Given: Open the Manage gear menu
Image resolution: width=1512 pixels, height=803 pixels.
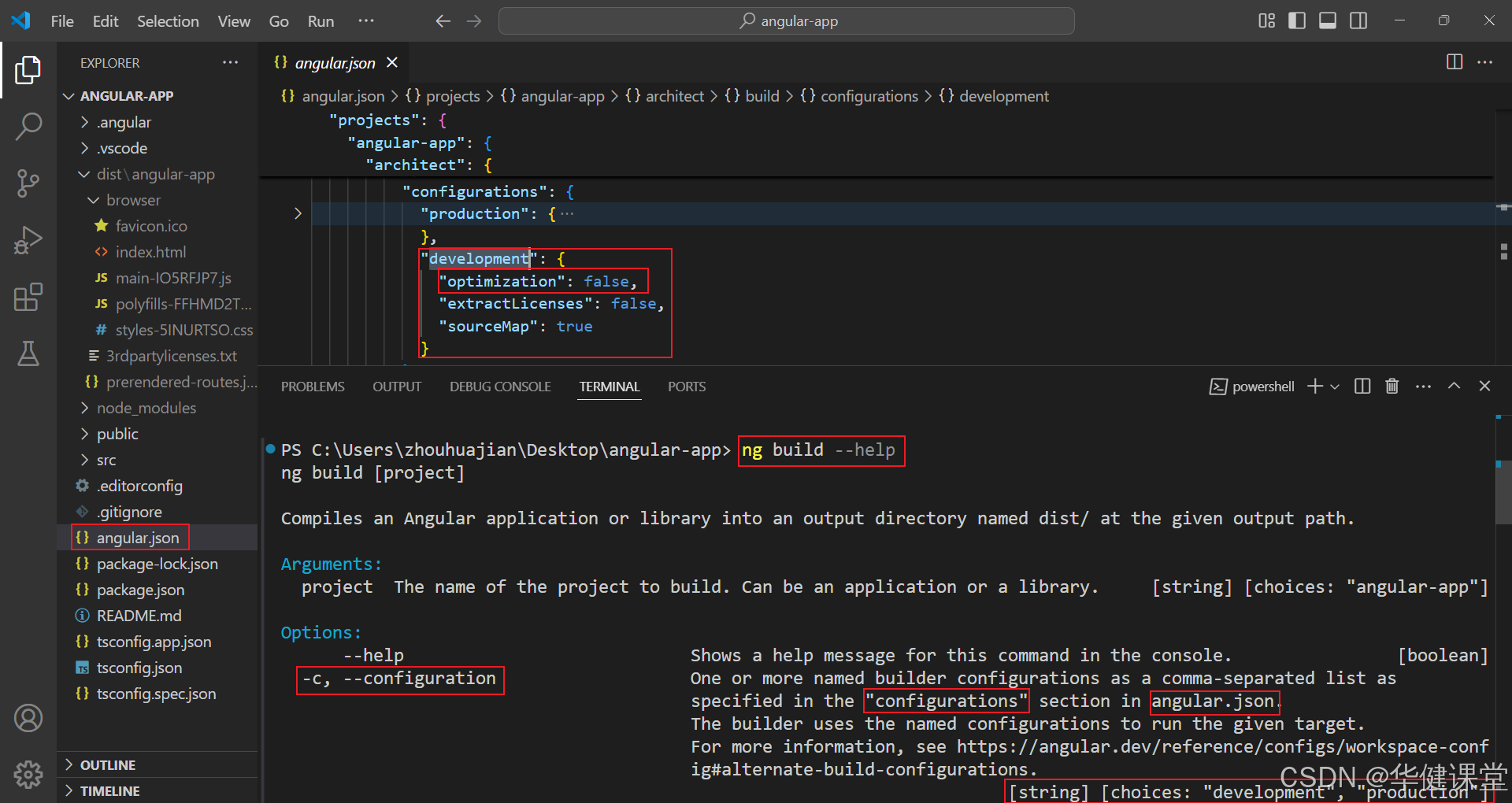Looking at the screenshot, I should 28,775.
